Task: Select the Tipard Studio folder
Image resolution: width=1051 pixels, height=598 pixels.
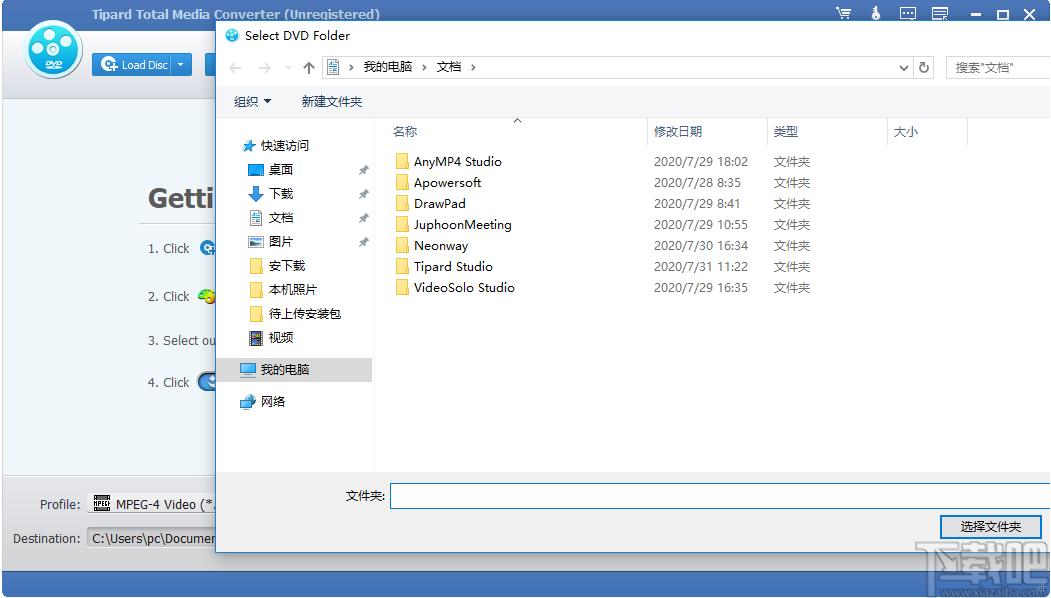Action: (x=452, y=266)
